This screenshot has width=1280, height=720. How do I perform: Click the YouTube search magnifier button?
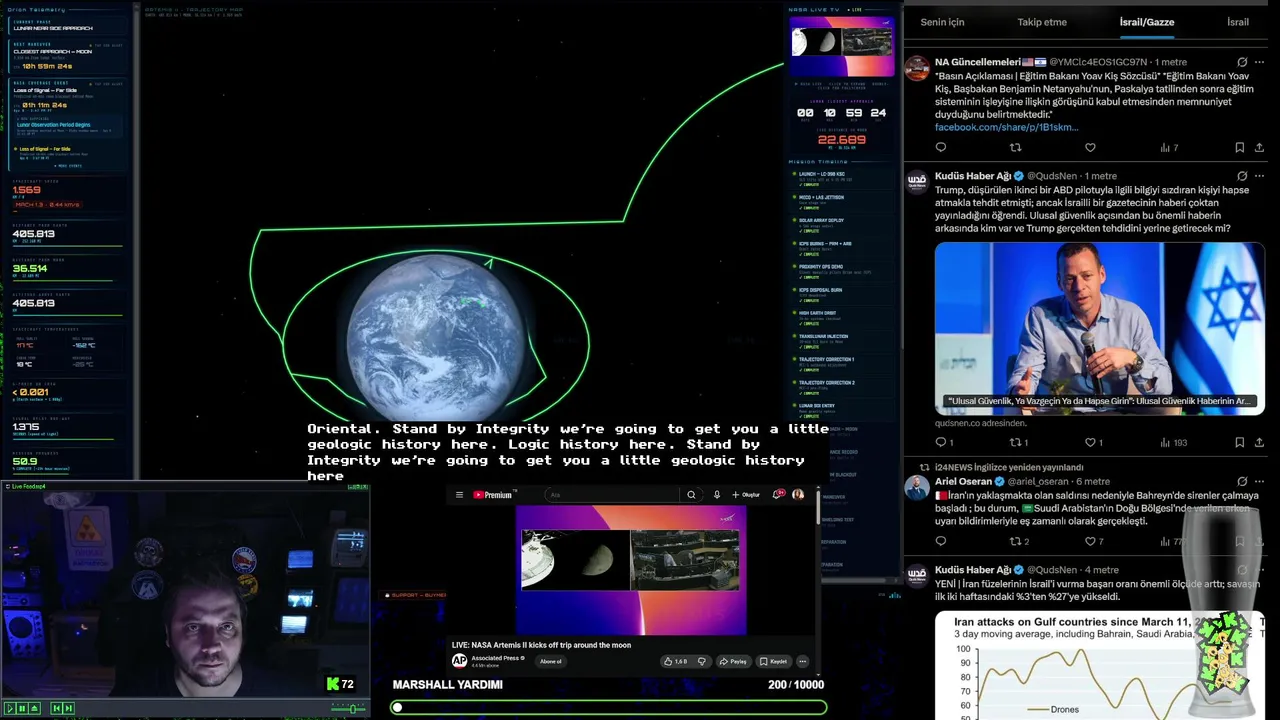[x=690, y=494]
